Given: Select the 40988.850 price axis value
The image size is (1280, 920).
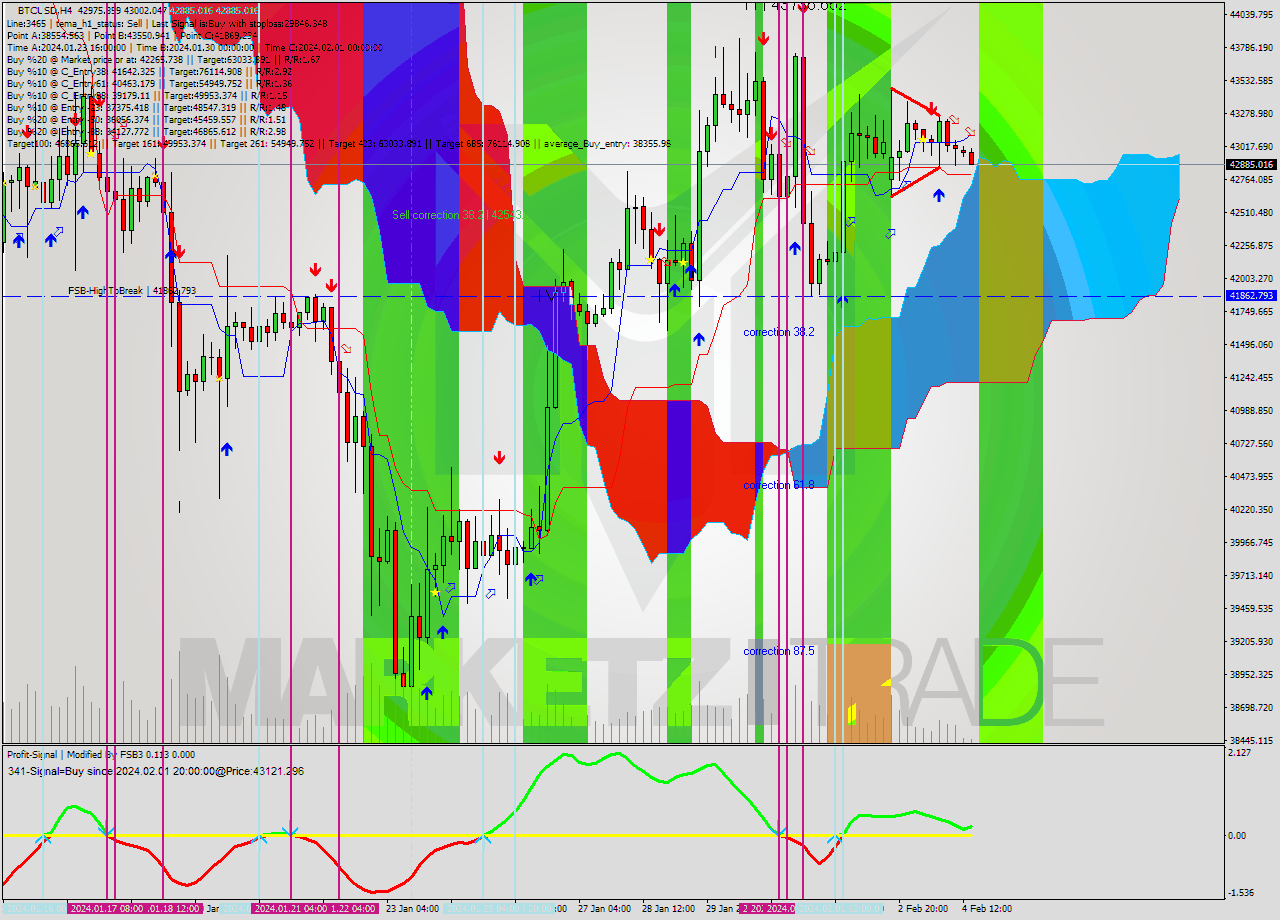Looking at the screenshot, I should point(1251,410).
